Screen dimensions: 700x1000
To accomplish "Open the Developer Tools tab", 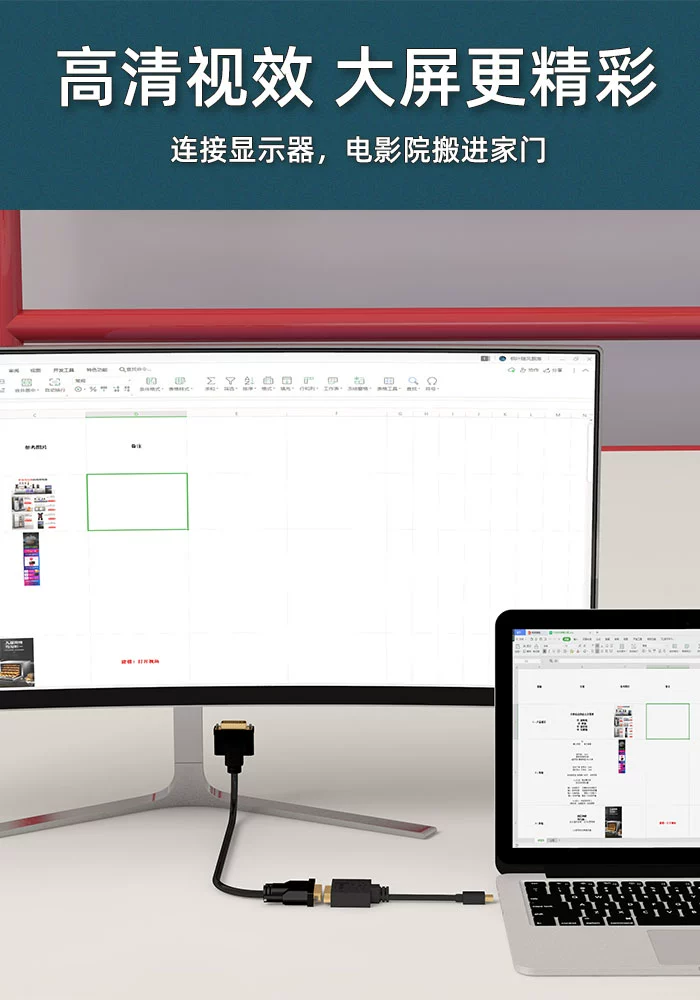I will point(63,370).
